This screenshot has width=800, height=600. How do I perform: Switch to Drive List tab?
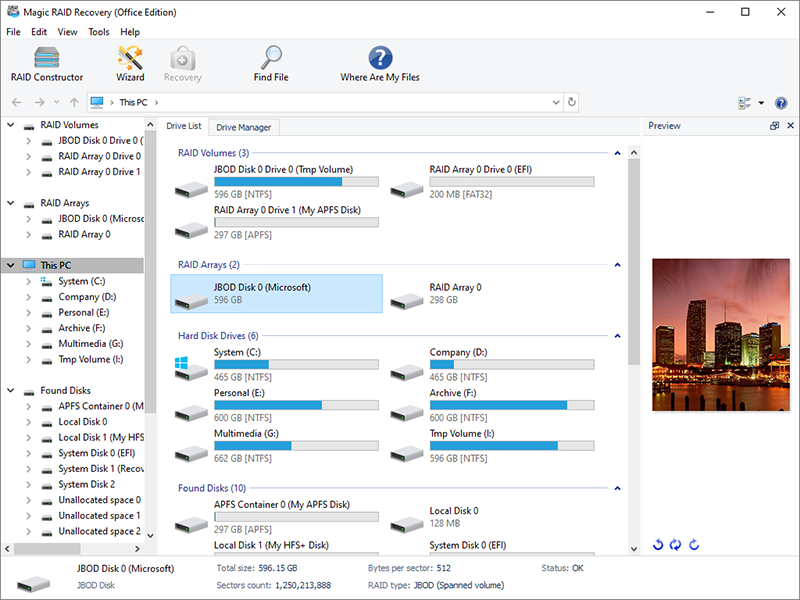pos(184,126)
